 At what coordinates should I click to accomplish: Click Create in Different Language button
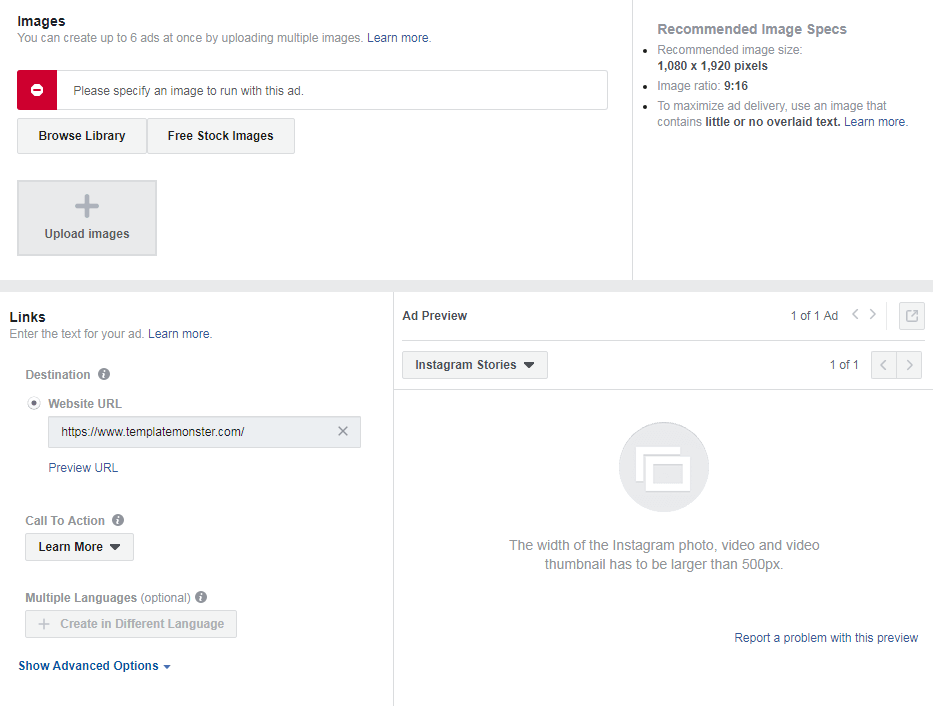coord(131,624)
